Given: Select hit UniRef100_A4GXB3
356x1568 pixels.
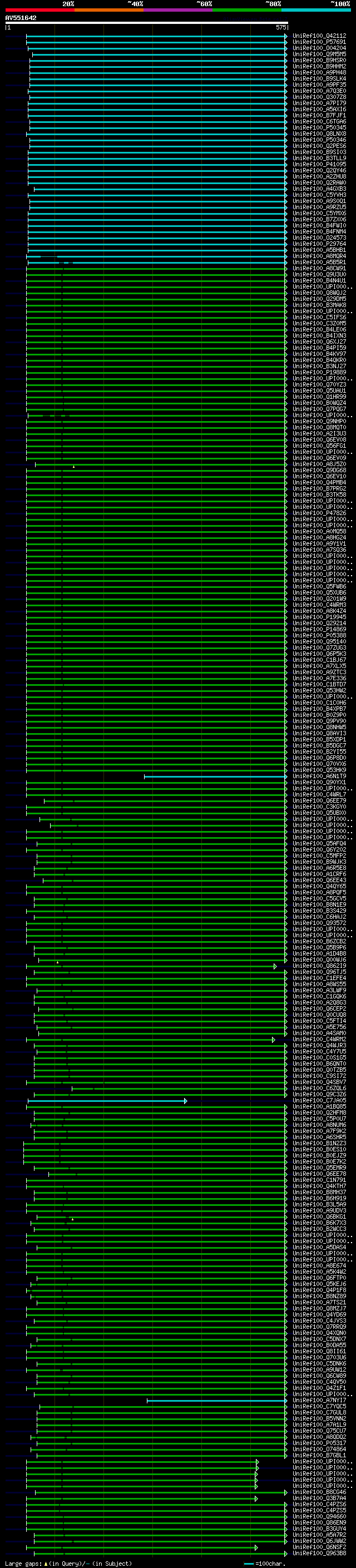Looking at the screenshot, I should [x=319, y=189].
